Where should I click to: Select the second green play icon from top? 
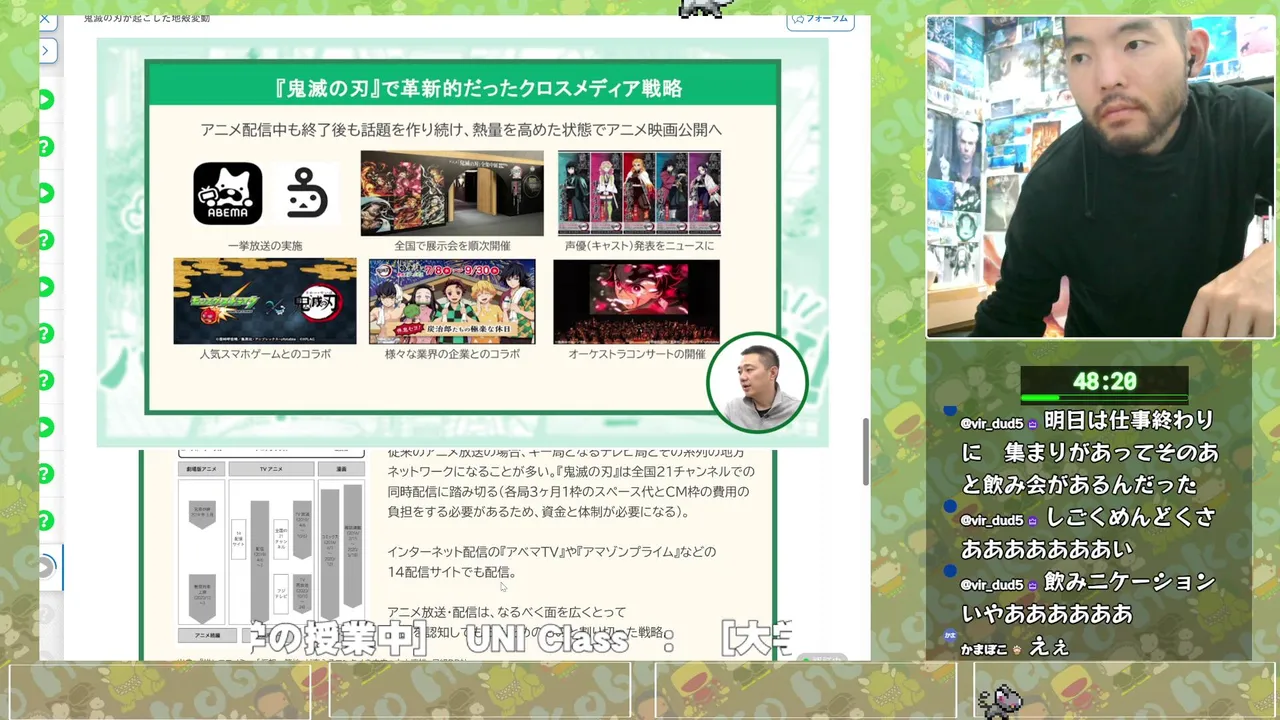point(45,193)
